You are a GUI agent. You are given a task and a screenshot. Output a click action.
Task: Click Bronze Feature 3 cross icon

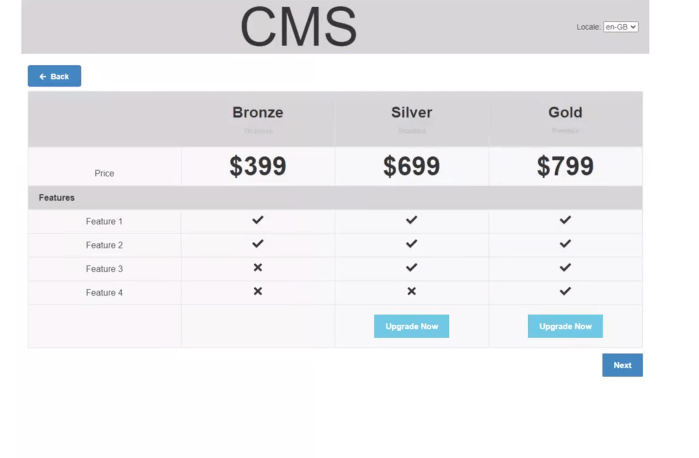pos(258,268)
